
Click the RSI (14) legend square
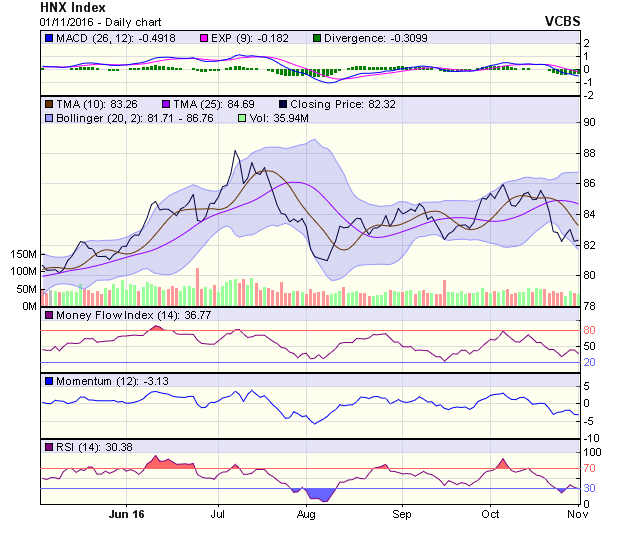[x=48, y=446]
